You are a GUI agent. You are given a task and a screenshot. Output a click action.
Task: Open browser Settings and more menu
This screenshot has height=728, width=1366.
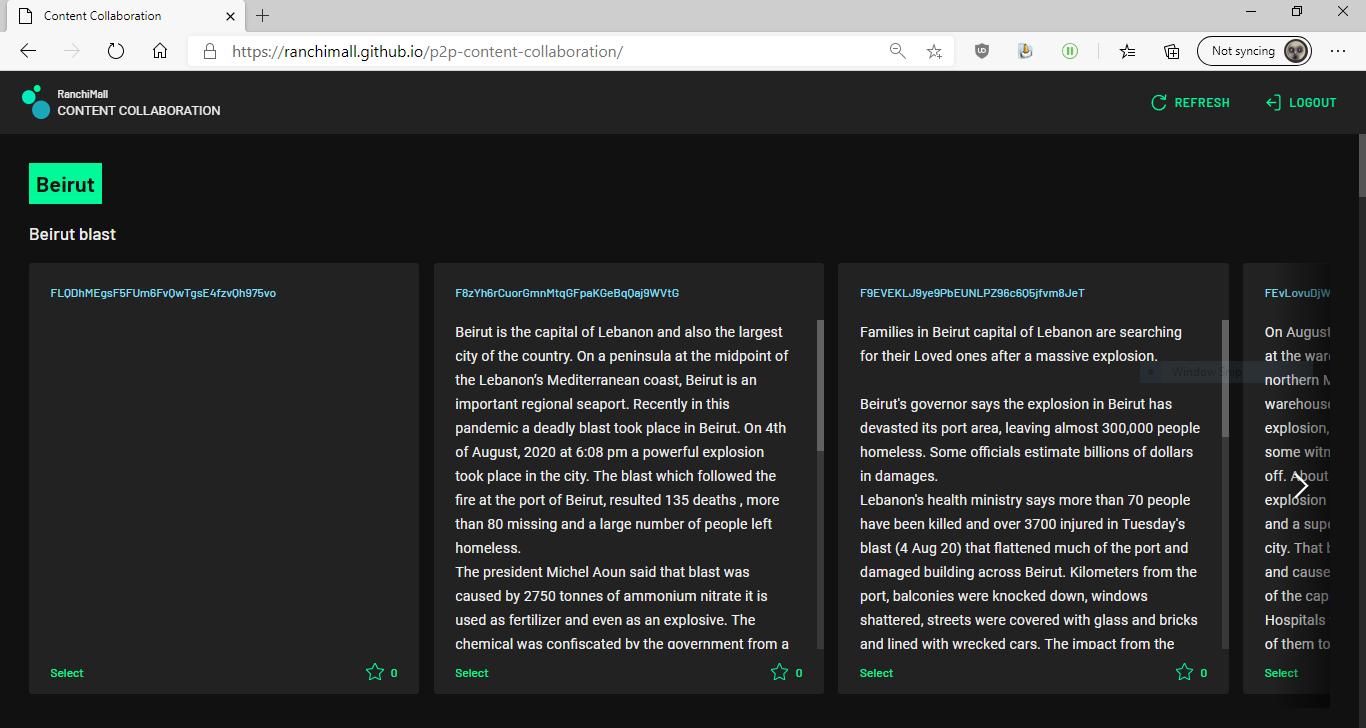pyautogui.click(x=1338, y=51)
